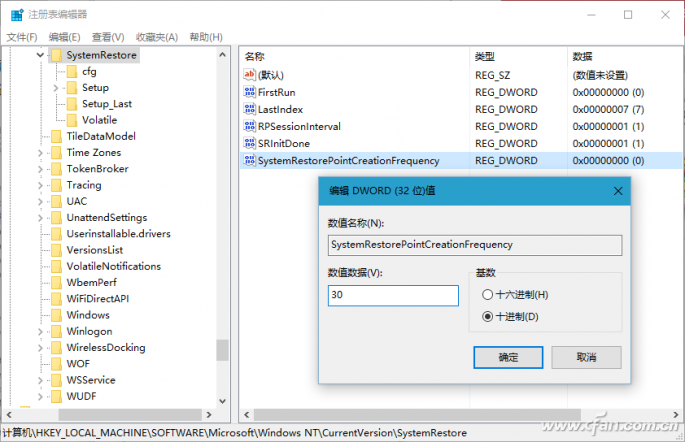Confirm the DWORD edit with 确定
685x442 pixels.
(x=508, y=358)
